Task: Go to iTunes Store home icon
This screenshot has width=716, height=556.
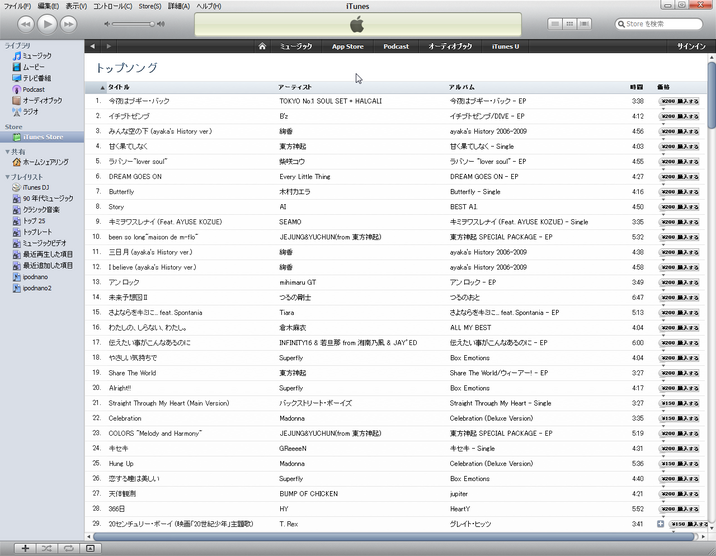Action: [x=262, y=46]
